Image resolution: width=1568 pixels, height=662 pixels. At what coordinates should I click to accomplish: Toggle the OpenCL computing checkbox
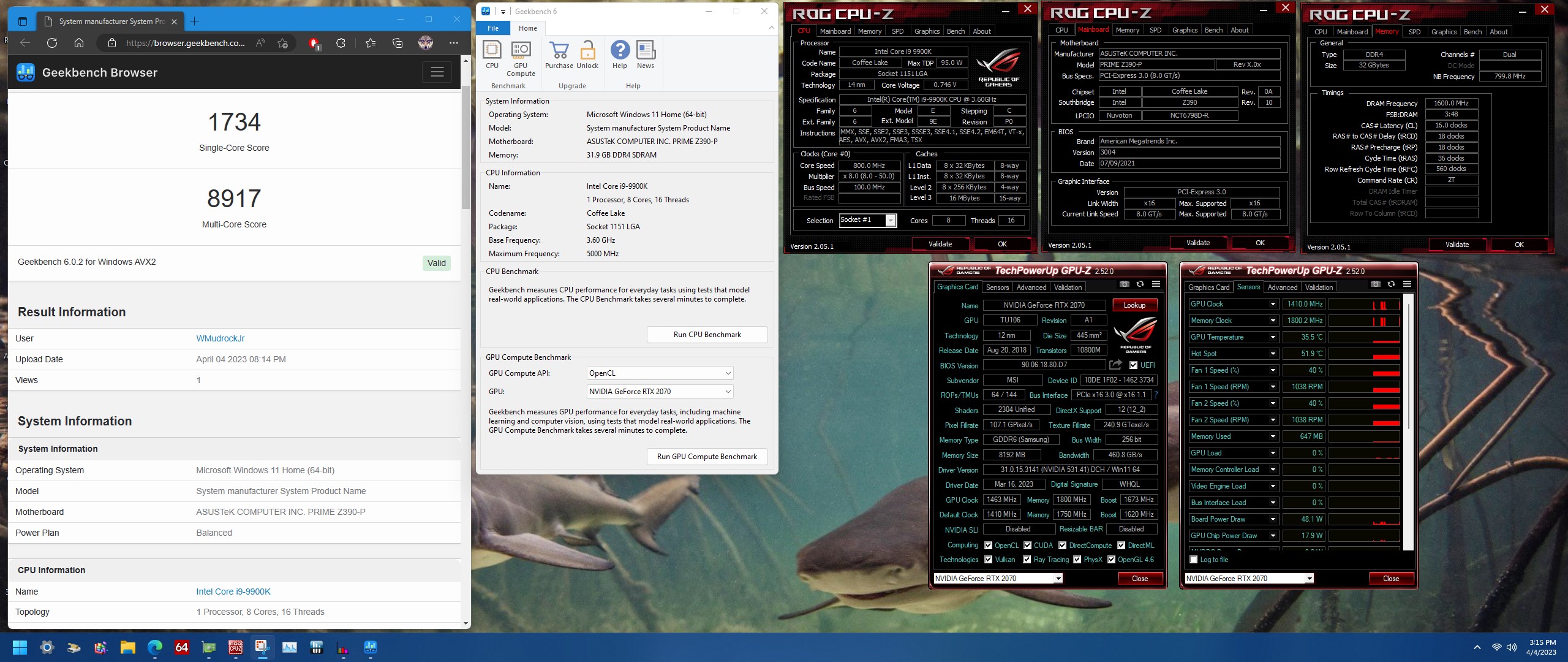[988, 546]
